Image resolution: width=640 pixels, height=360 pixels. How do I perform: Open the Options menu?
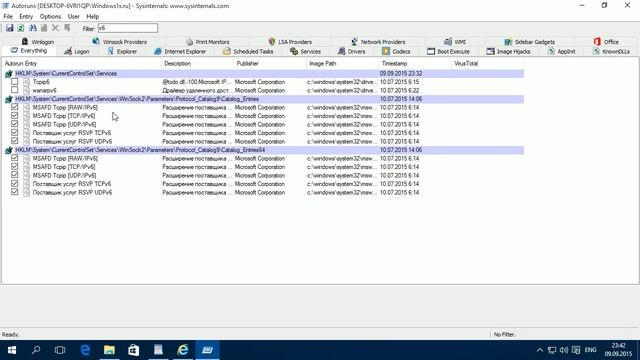[50, 16]
